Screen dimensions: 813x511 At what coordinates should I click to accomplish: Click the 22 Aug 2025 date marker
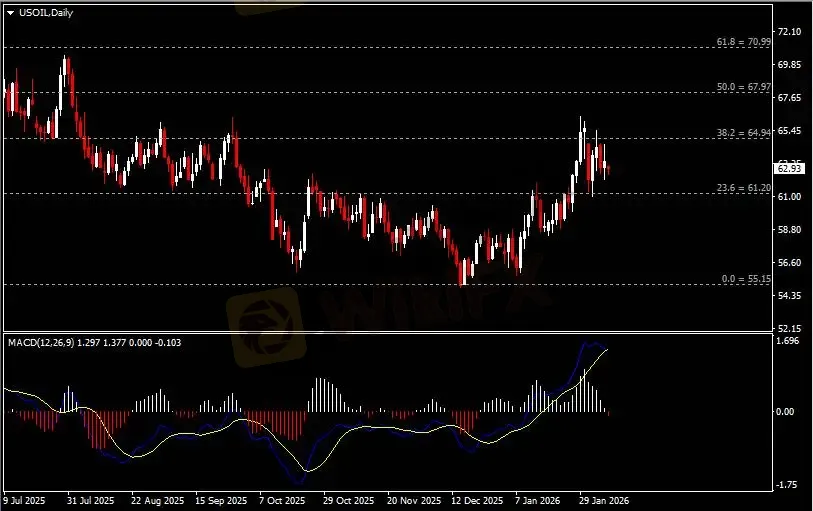tap(158, 501)
